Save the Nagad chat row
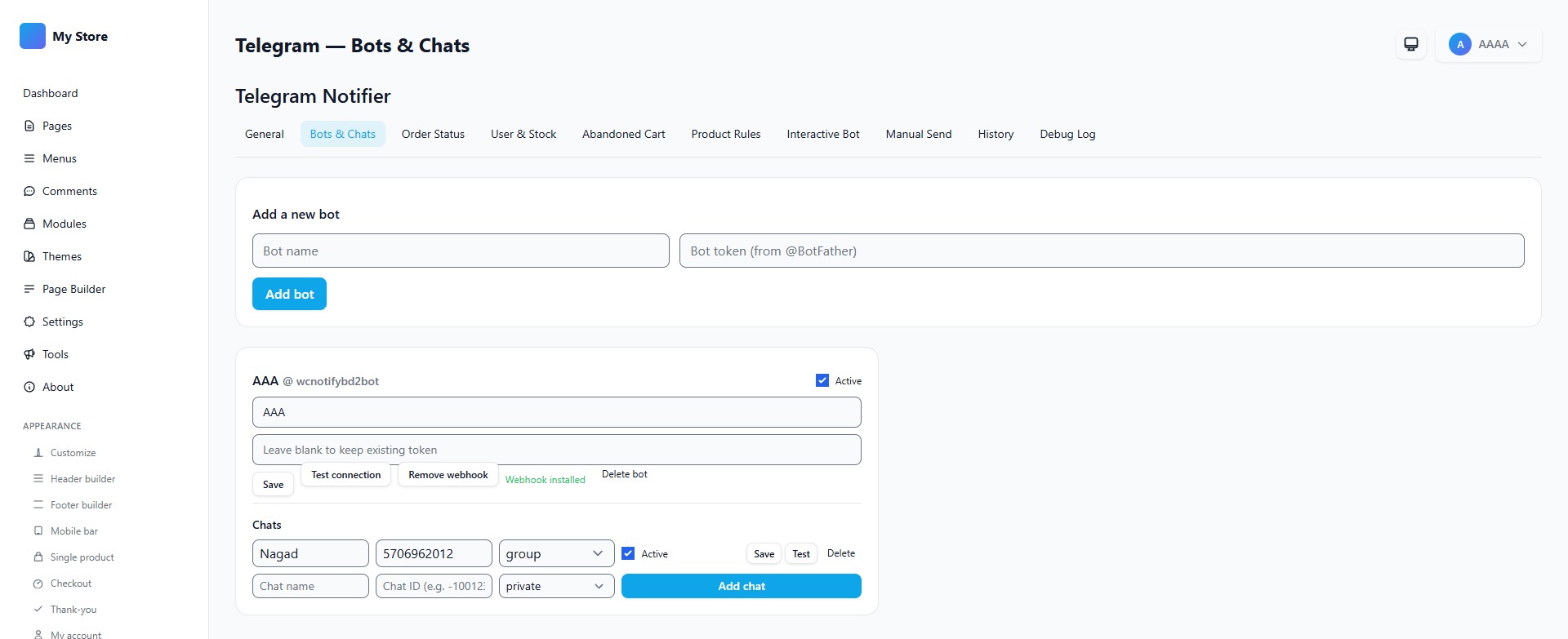The height and width of the screenshot is (639, 1568). click(764, 553)
